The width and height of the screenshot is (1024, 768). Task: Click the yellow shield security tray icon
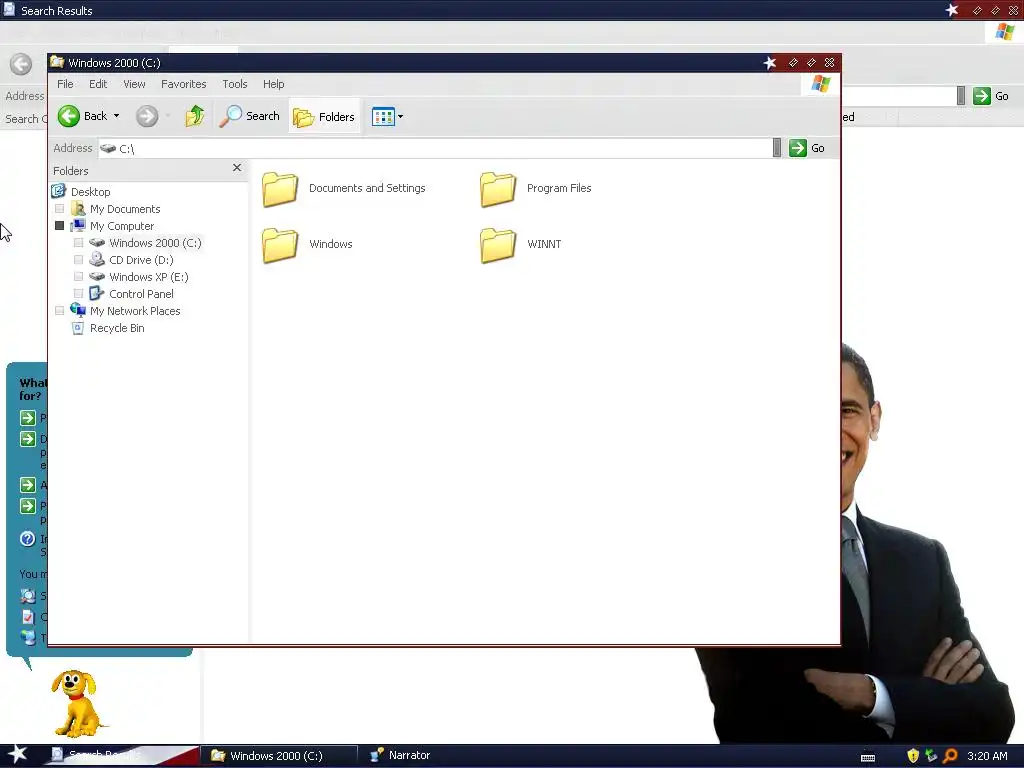(x=913, y=756)
